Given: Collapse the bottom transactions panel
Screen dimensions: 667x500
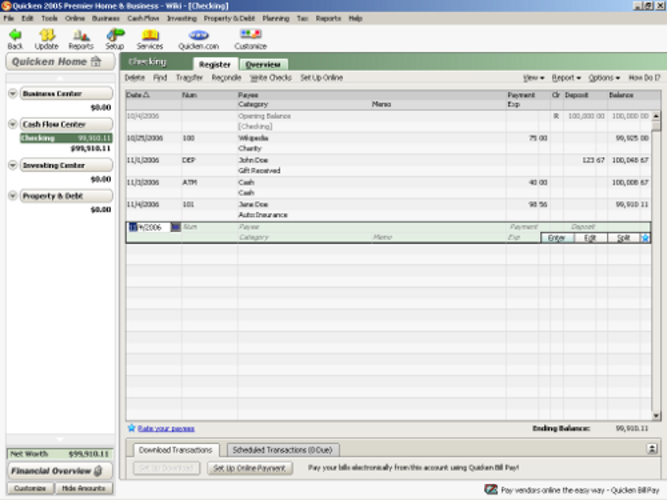Looking at the screenshot, I should (652, 449).
